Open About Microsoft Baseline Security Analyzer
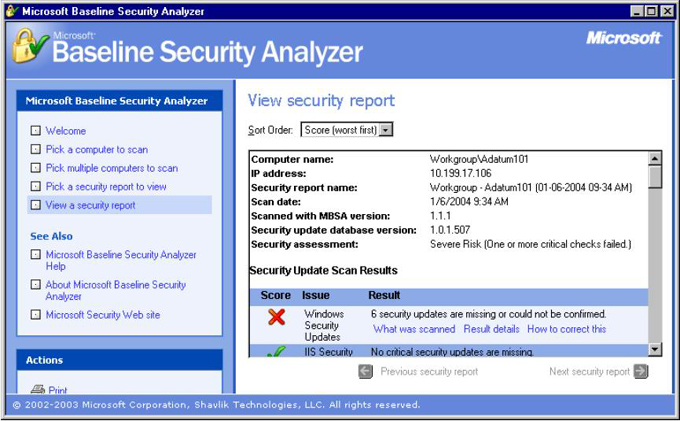Image resolution: width=680 pixels, height=421 pixels. click(116, 290)
